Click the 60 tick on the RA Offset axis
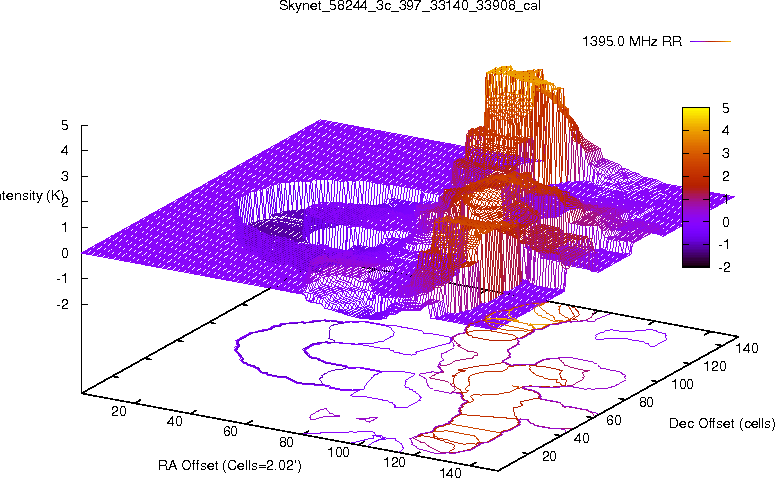 point(230,432)
